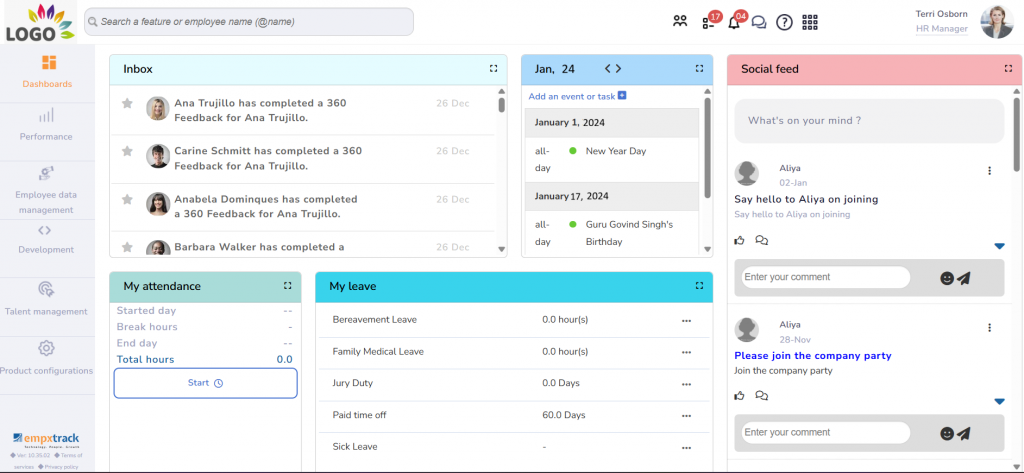
Task: Open the chat messages icon in header
Action: point(759,22)
